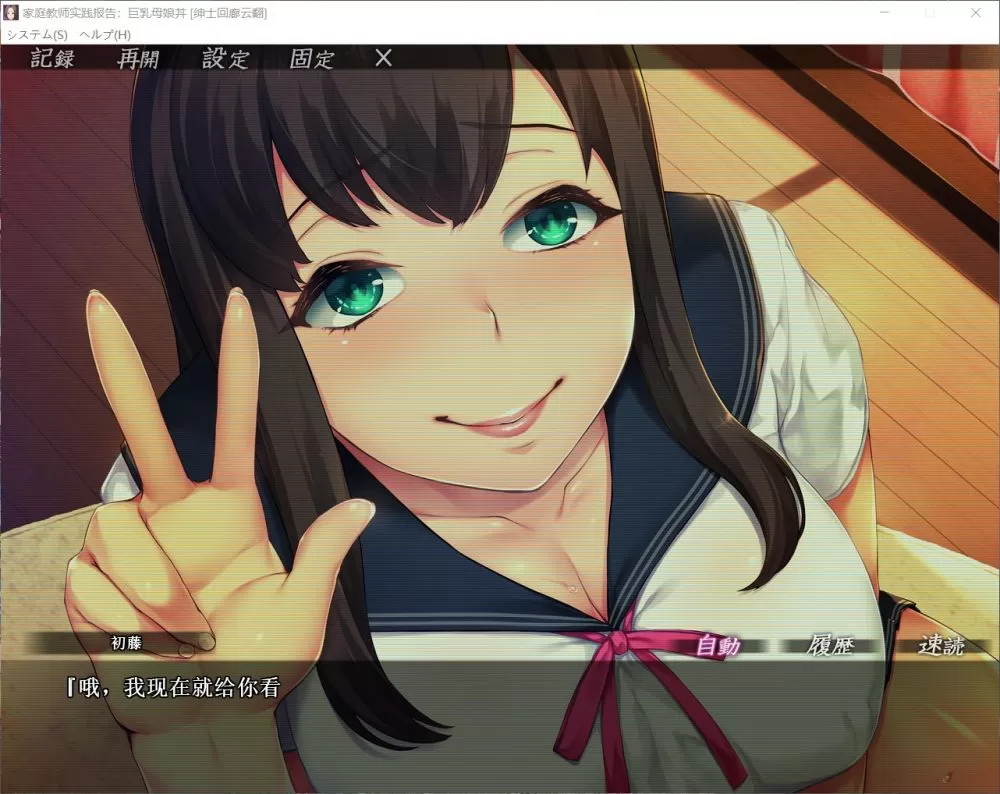
Task: Maximize the game window
Action: (x=930, y=13)
